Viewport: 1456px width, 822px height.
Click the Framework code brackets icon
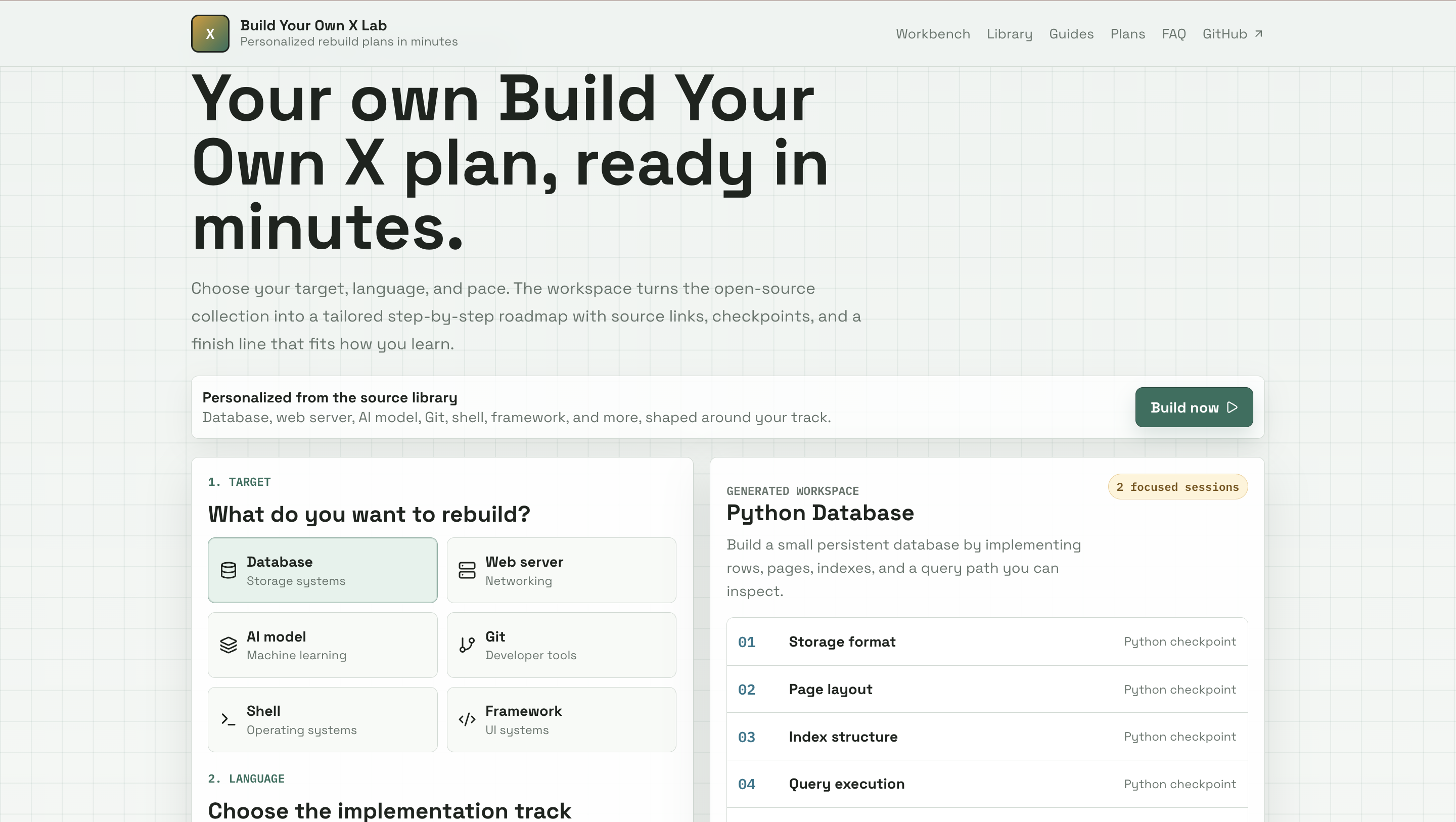pyautogui.click(x=467, y=719)
